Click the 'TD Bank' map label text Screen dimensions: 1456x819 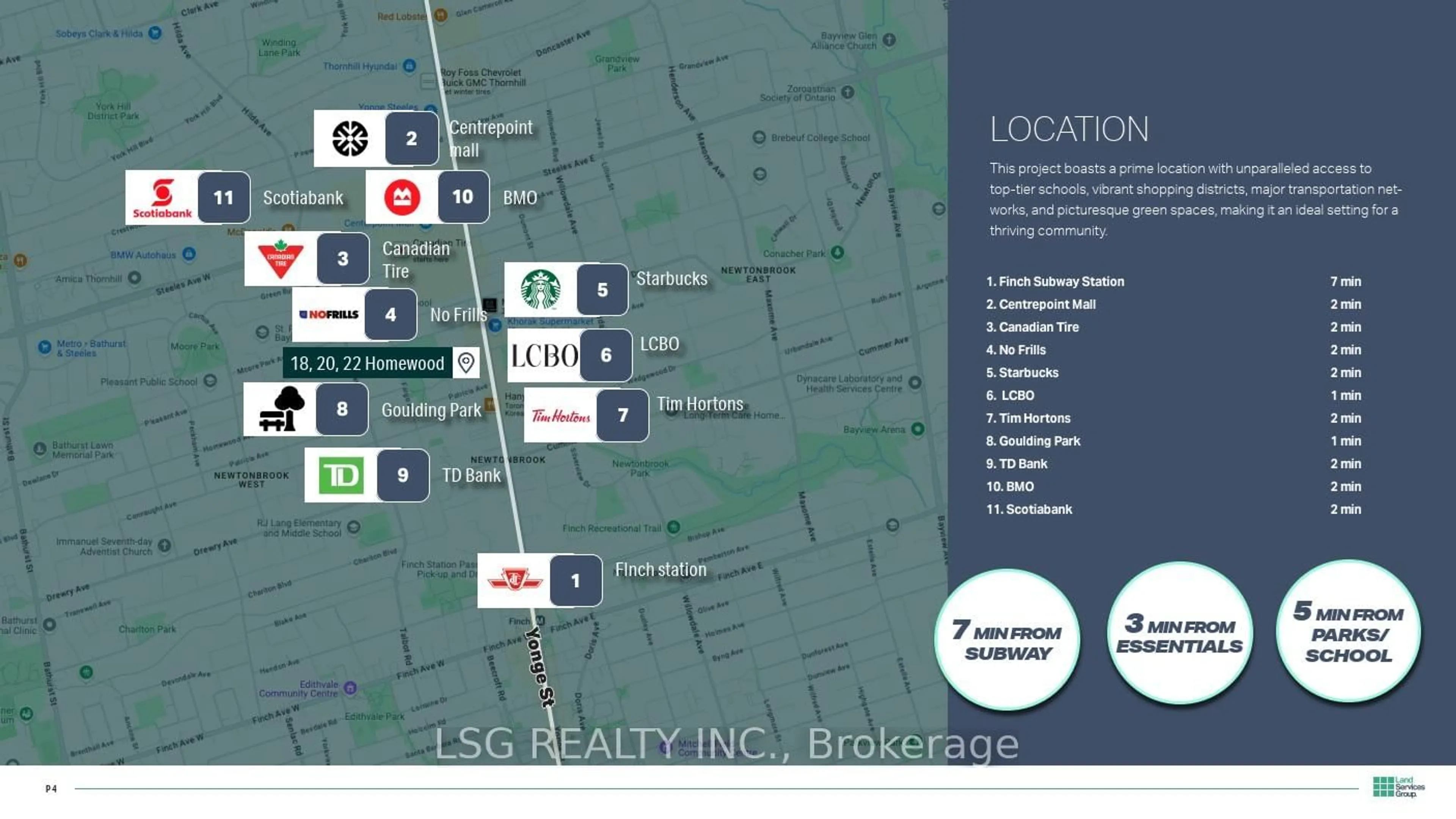(x=471, y=476)
